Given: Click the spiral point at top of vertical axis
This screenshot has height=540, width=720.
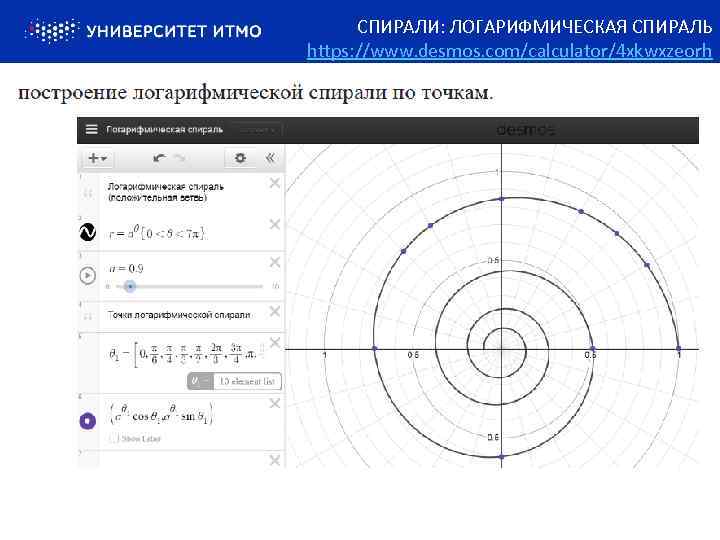Looking at the screenshot, I should click(501, 199).
